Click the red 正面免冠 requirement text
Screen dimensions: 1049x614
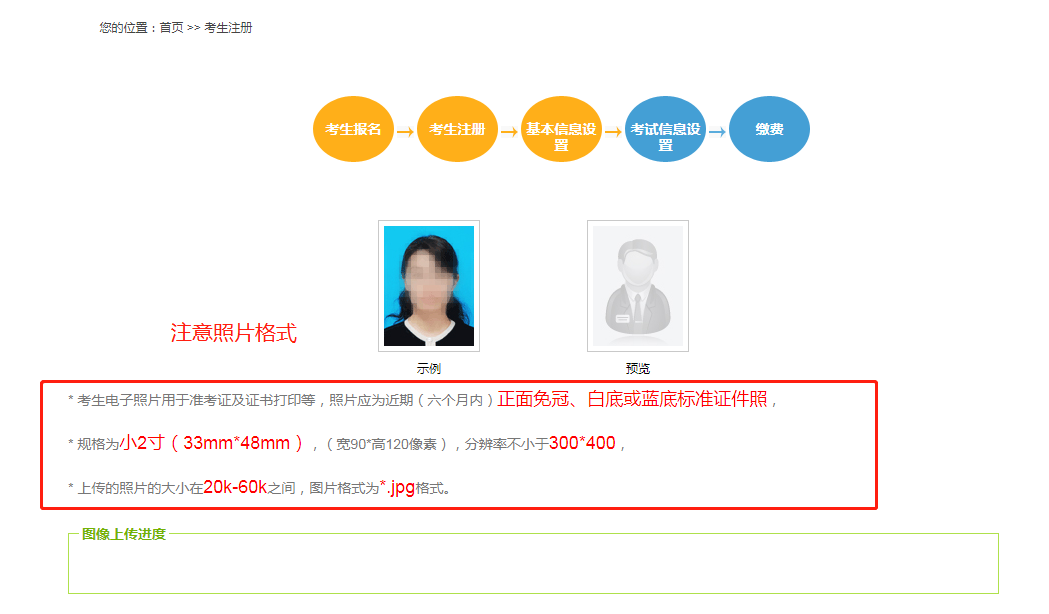click(x=533, y=399)
